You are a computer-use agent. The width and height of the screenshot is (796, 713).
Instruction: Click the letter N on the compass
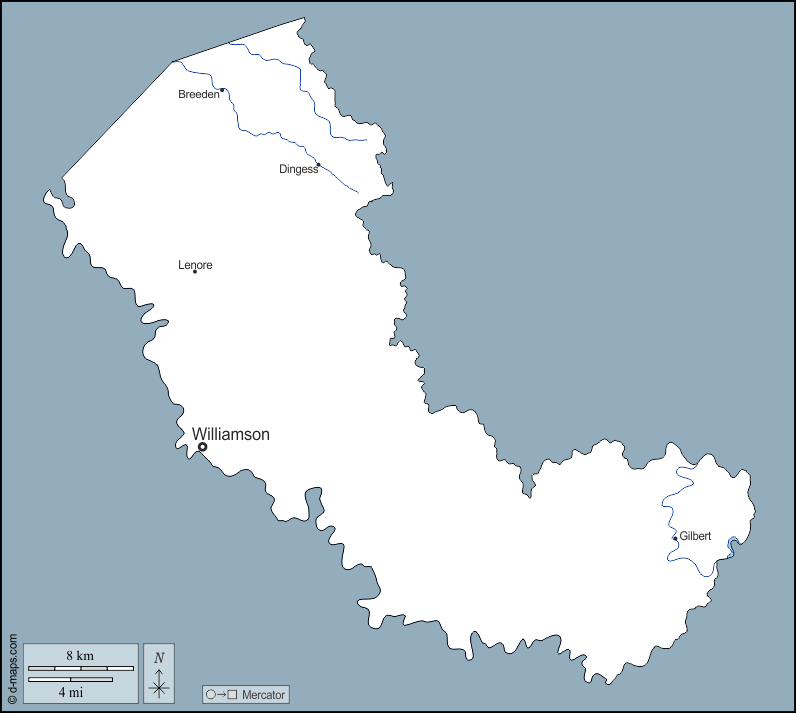click(x=159, y=658)
